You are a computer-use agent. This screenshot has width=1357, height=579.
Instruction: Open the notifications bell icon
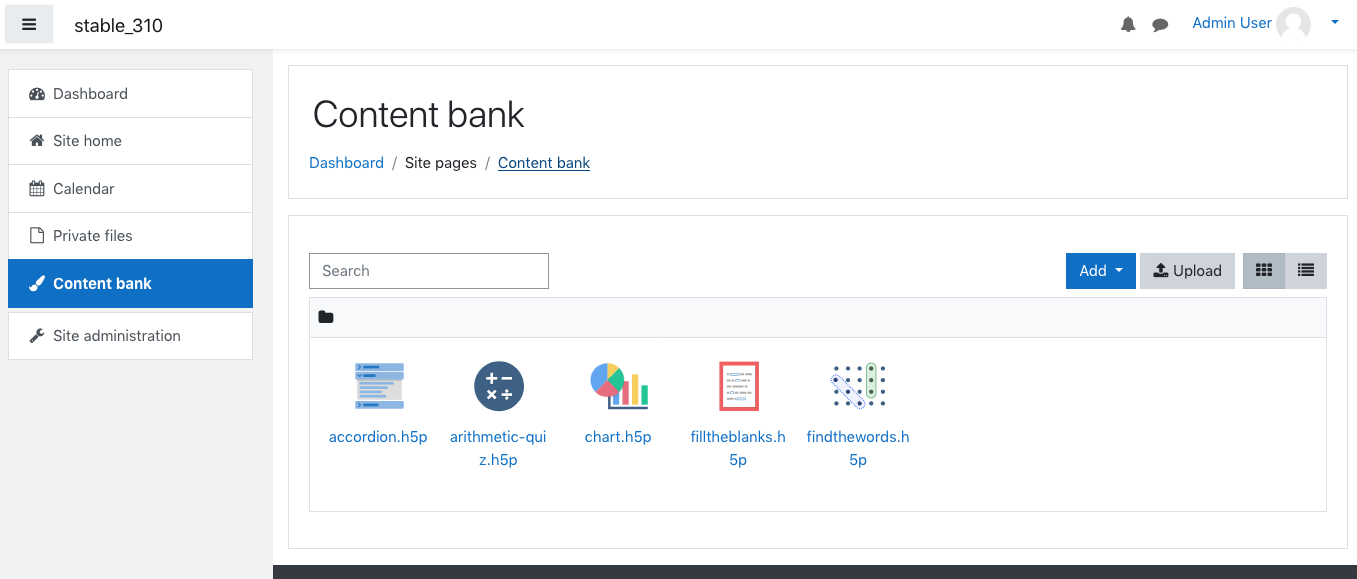point(1128,25)
